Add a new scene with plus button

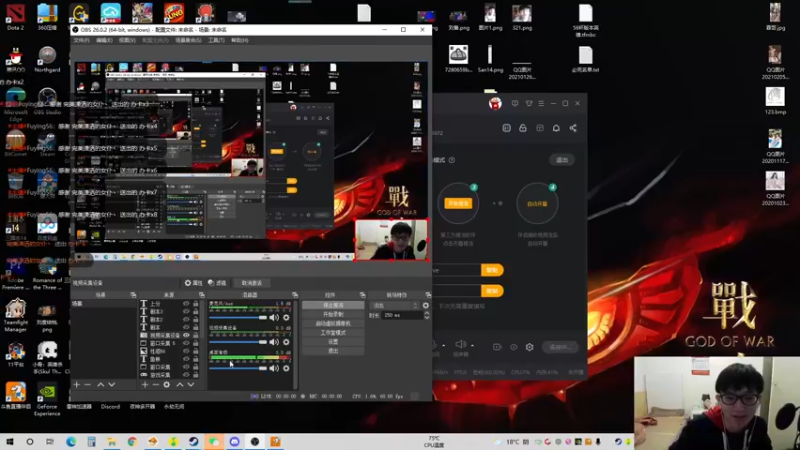point(77,385)
